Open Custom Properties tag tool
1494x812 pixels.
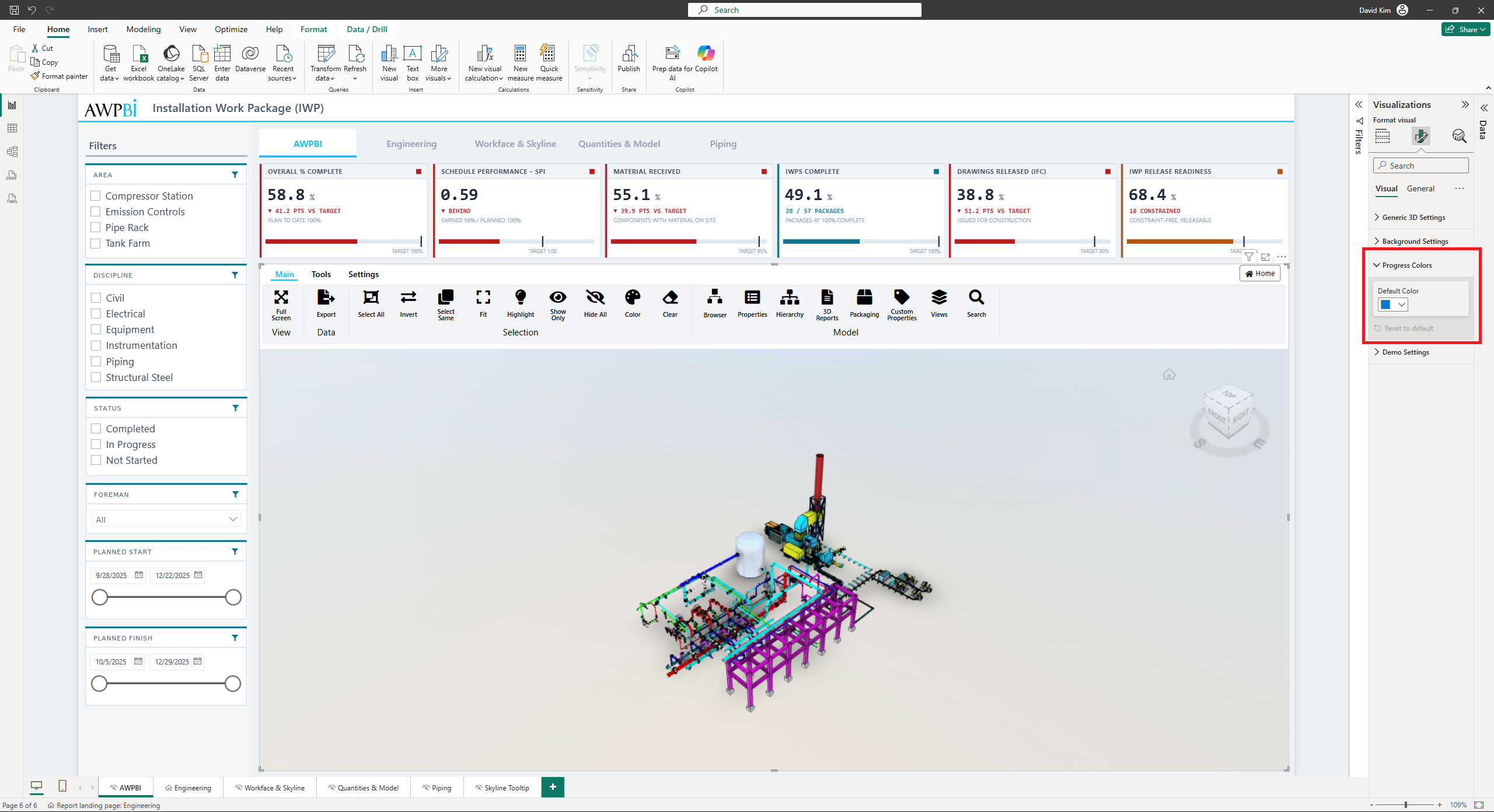coord(902,304)
